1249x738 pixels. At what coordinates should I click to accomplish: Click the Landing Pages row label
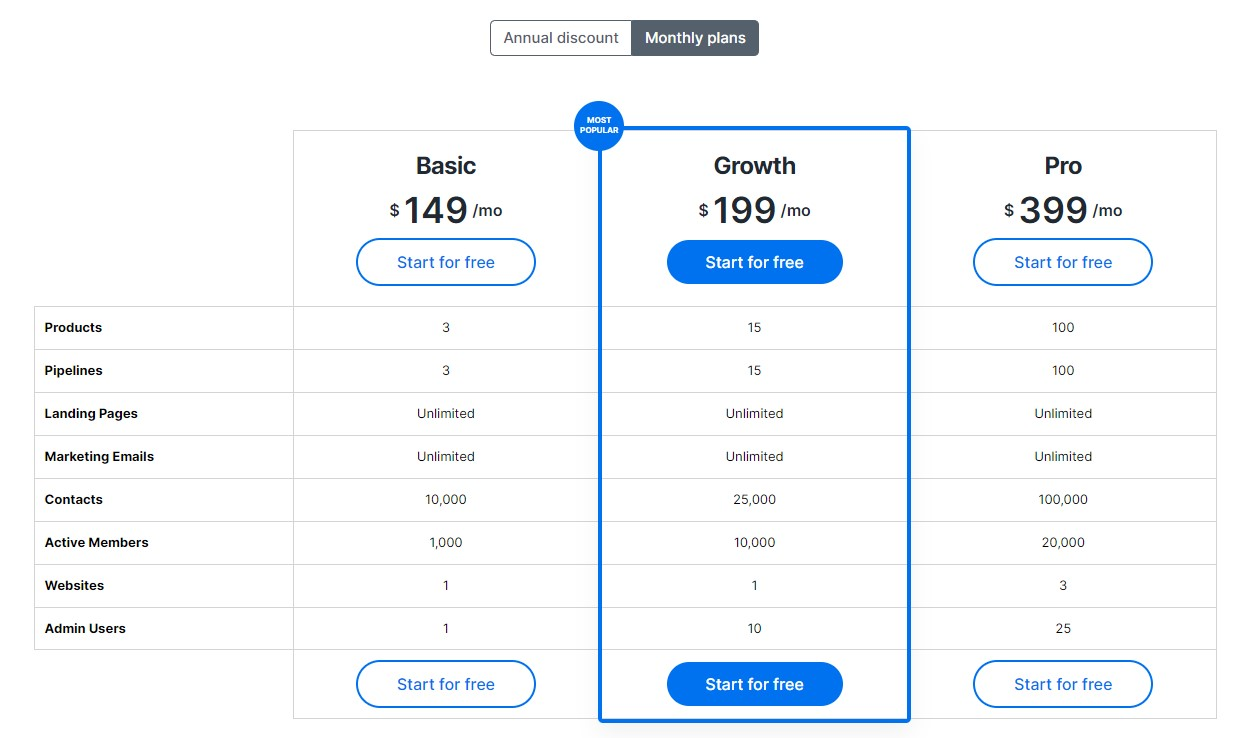[91, 414]
